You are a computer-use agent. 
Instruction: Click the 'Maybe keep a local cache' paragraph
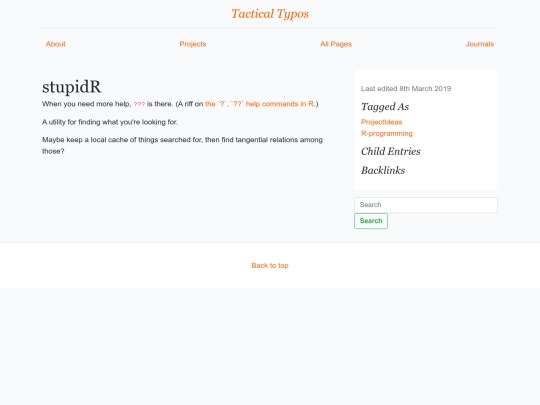click(182, 145)
